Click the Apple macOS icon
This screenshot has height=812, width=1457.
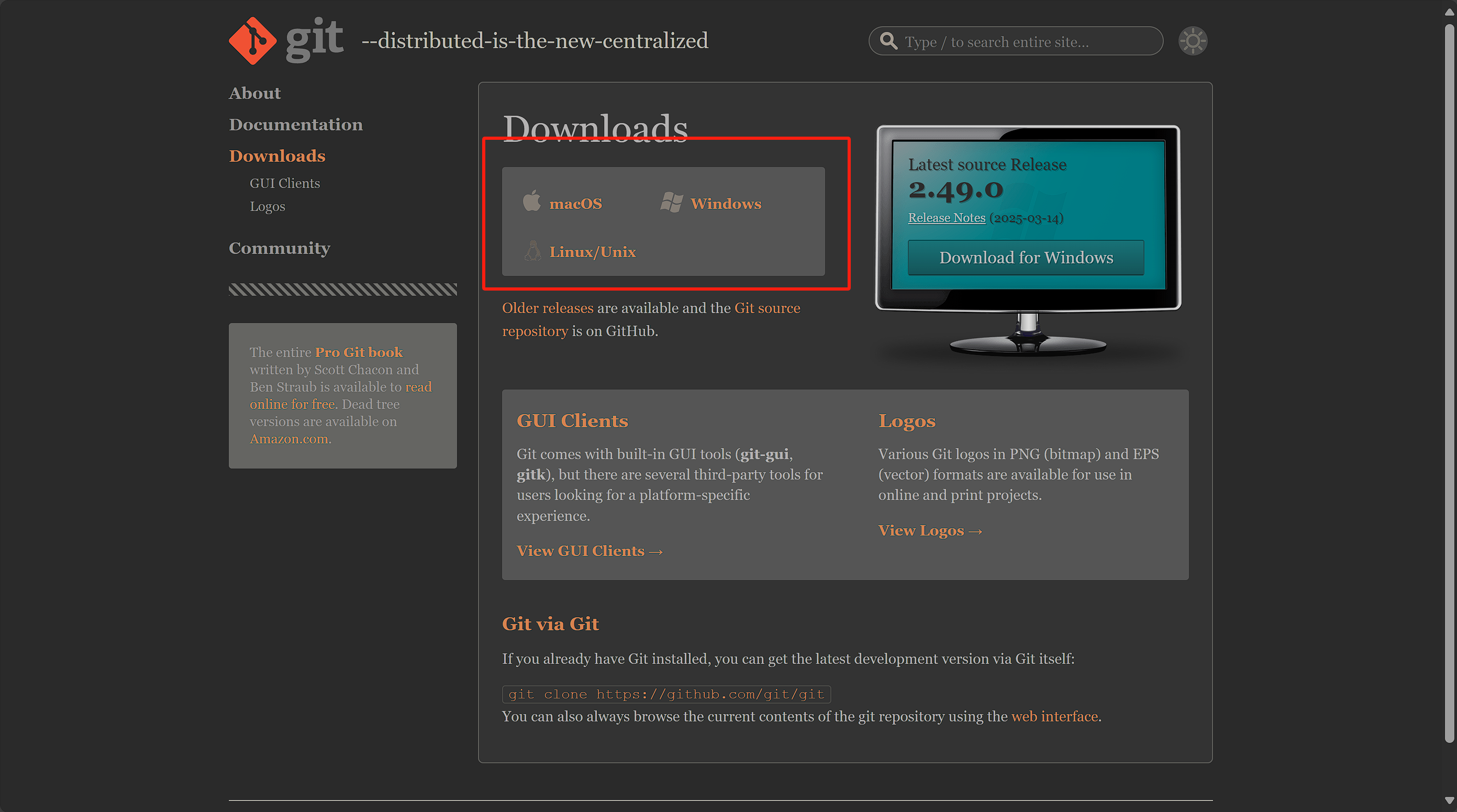(x=532, y=202)
